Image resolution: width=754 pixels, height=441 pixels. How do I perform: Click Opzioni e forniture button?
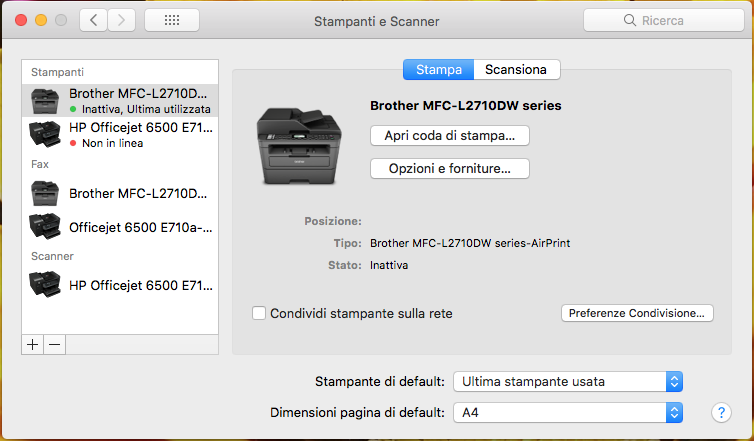tap(450, 169)
